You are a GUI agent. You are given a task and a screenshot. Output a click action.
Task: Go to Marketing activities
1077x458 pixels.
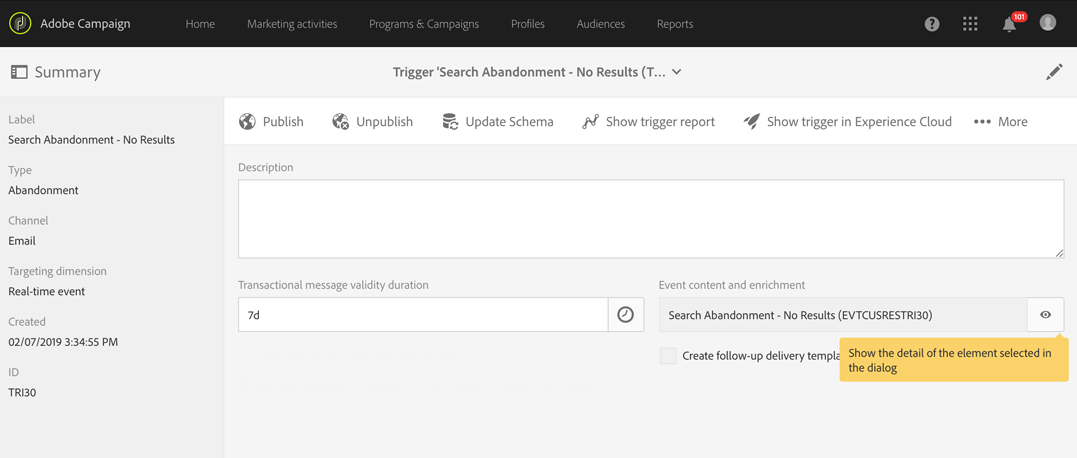292,24
